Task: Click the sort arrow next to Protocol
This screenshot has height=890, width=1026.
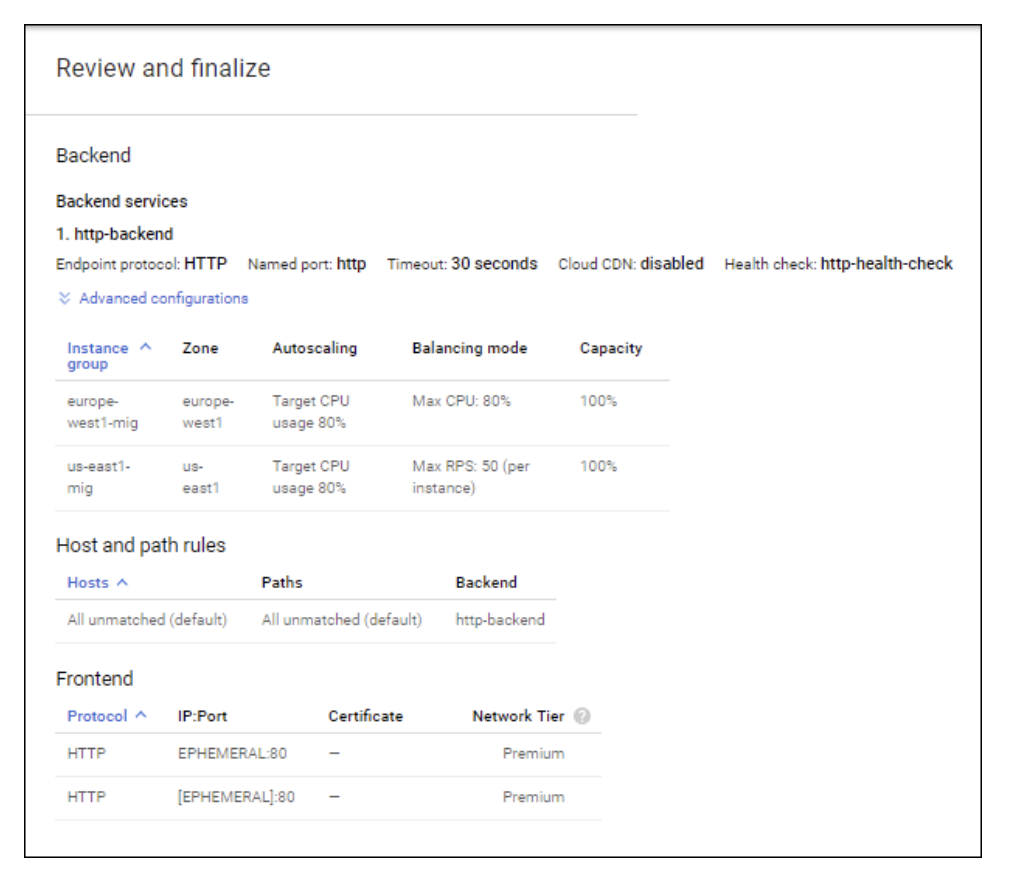Action: pos(140,715)
